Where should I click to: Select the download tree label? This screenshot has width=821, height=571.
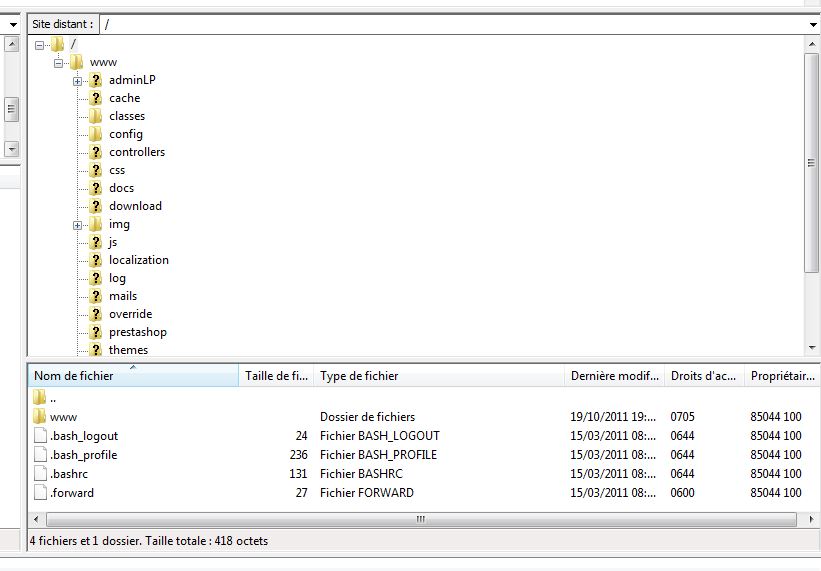[136, 206]
